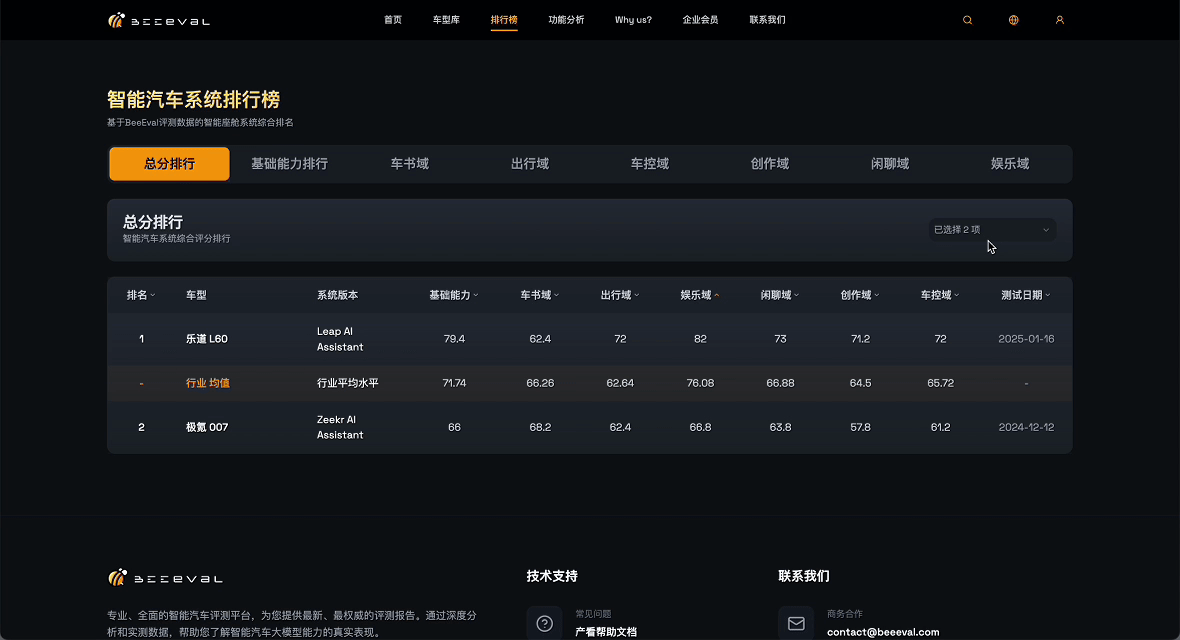Click industry average value 76.08
The height and width of the screenshot is (640, 1180).
click(x=700, y=383)
